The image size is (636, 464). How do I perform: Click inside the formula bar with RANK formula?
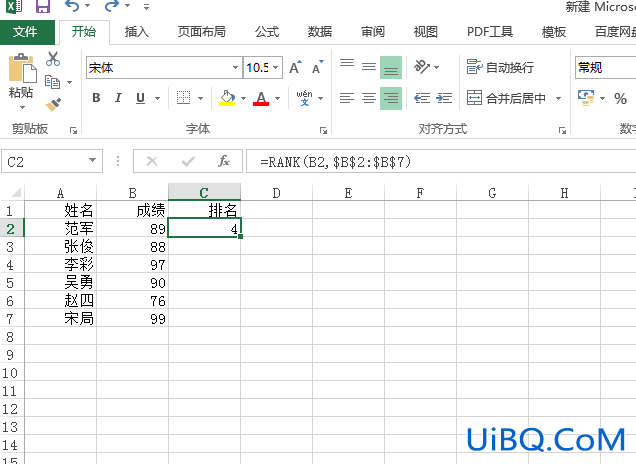[441, 161]
